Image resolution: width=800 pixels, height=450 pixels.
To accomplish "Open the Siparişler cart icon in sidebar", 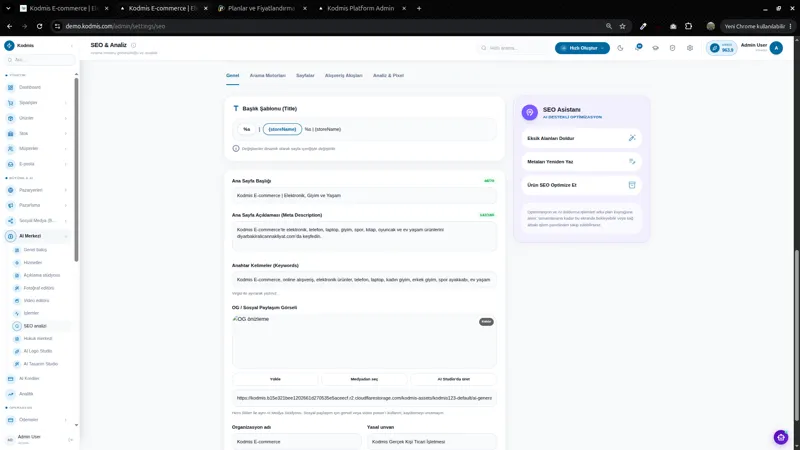I will [10, 103].
